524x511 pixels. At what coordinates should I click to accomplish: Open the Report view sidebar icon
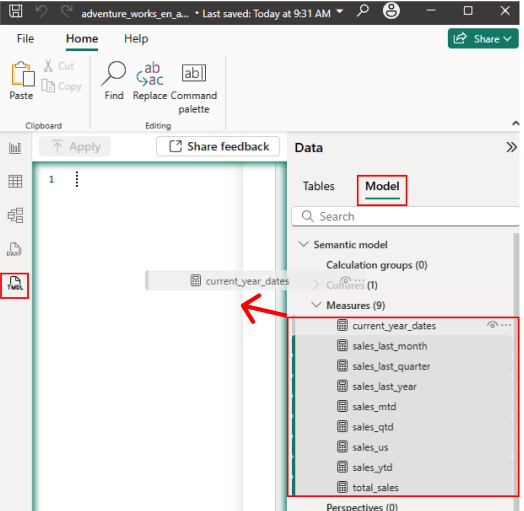[x=15, y=148]
